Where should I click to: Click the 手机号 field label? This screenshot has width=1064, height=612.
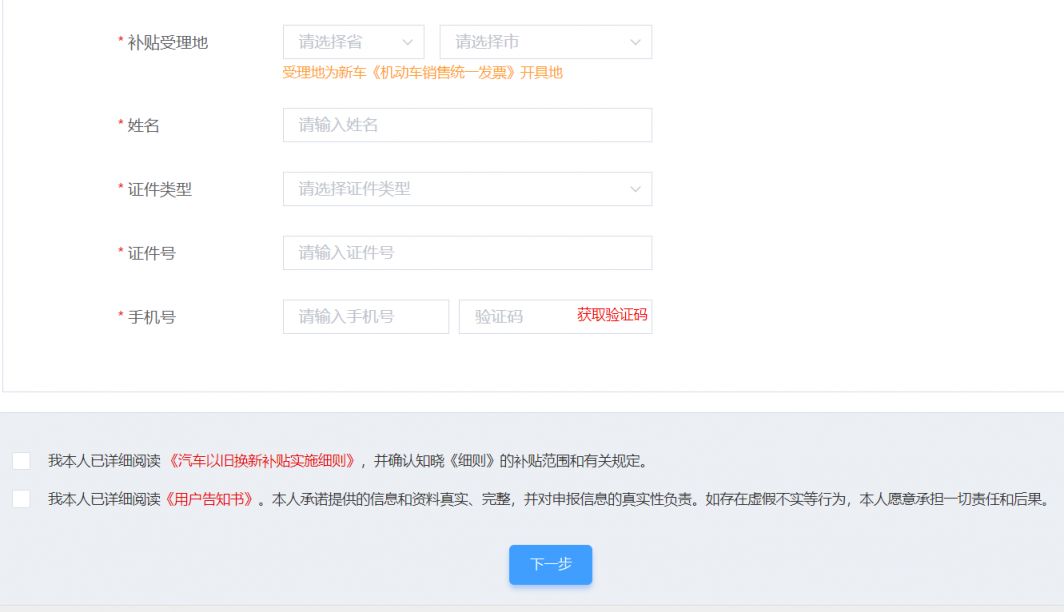tap(151, 317)
